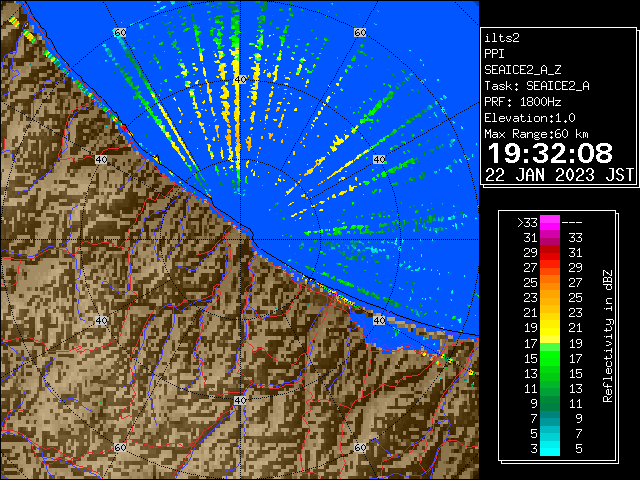640x480 pixels.
Task: Click the 60 ring label on southwest land
Action: pyautogui.click(x=120, y=447)
